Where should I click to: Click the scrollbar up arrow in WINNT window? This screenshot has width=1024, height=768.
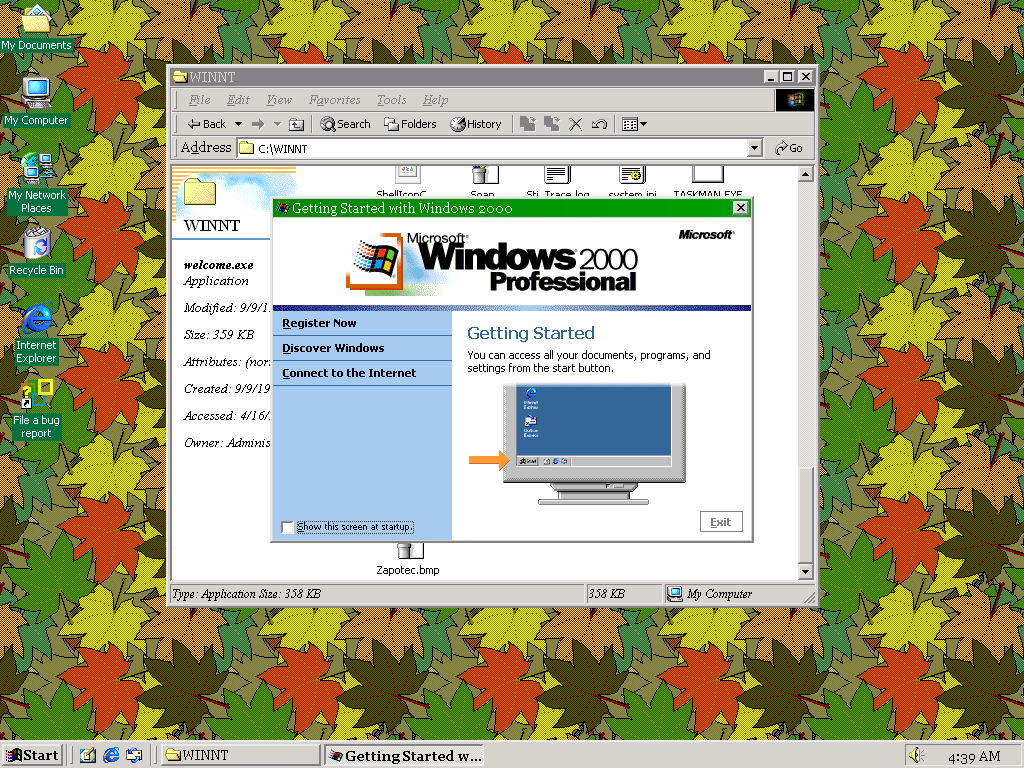[805, 174]
